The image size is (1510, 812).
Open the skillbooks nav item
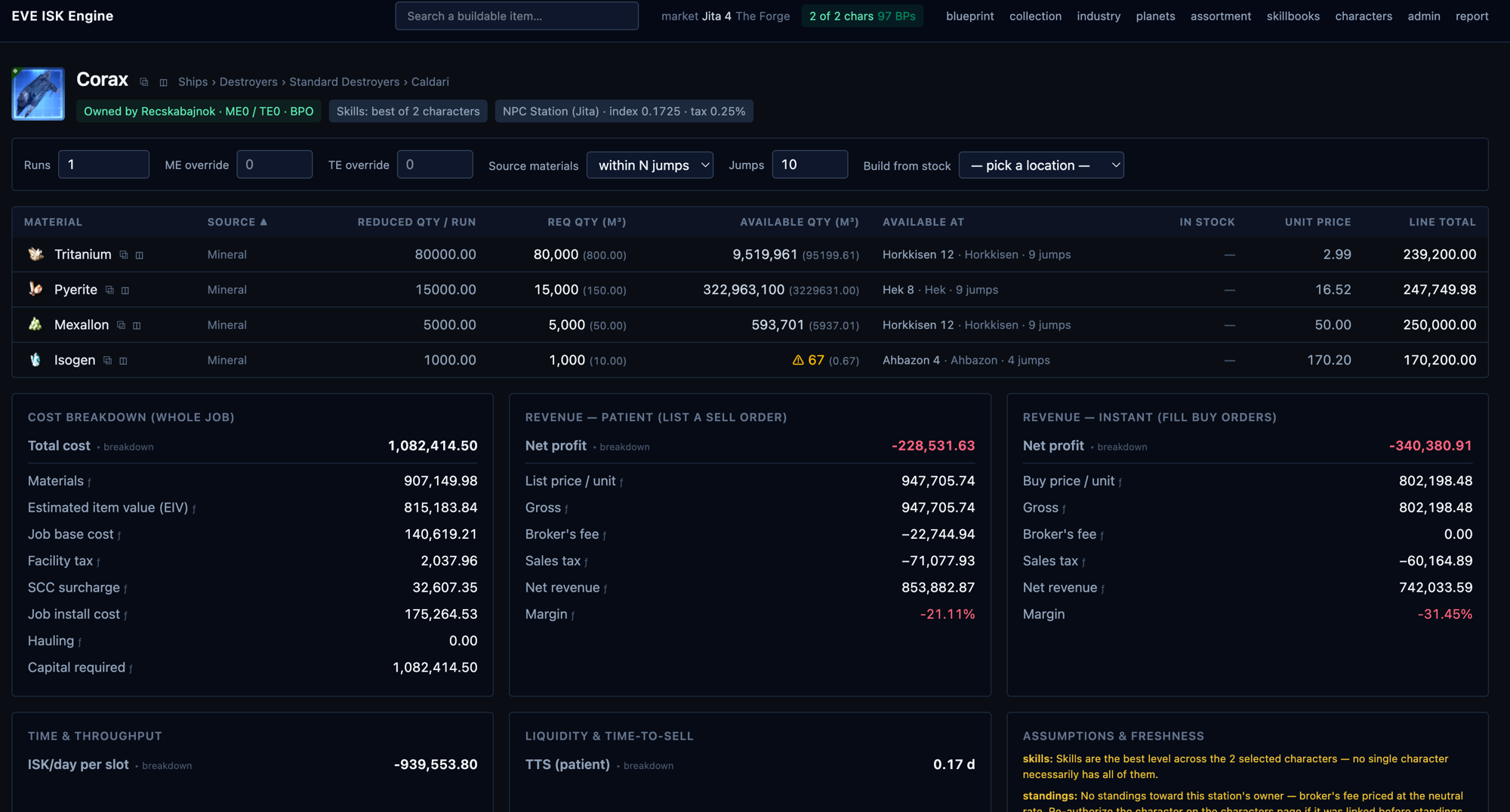1293,16
